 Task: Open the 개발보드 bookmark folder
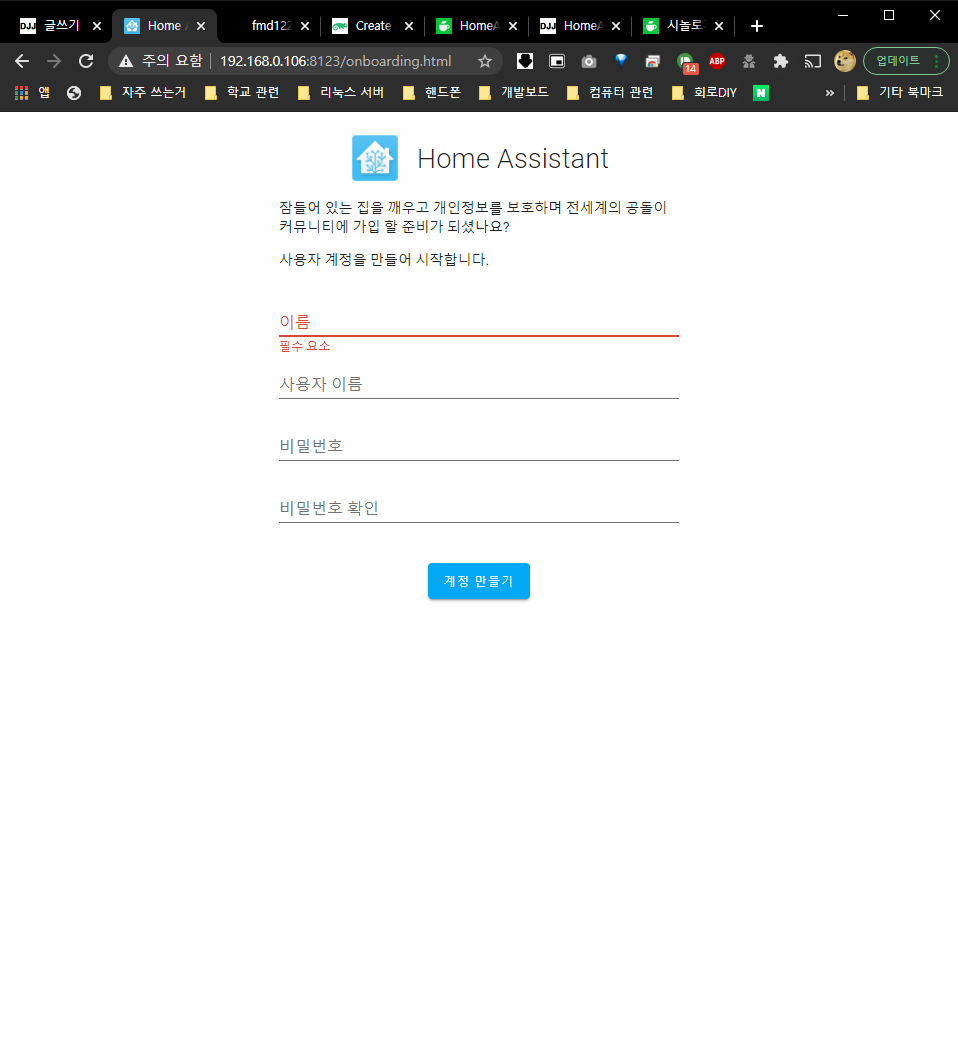pos(513,93)
